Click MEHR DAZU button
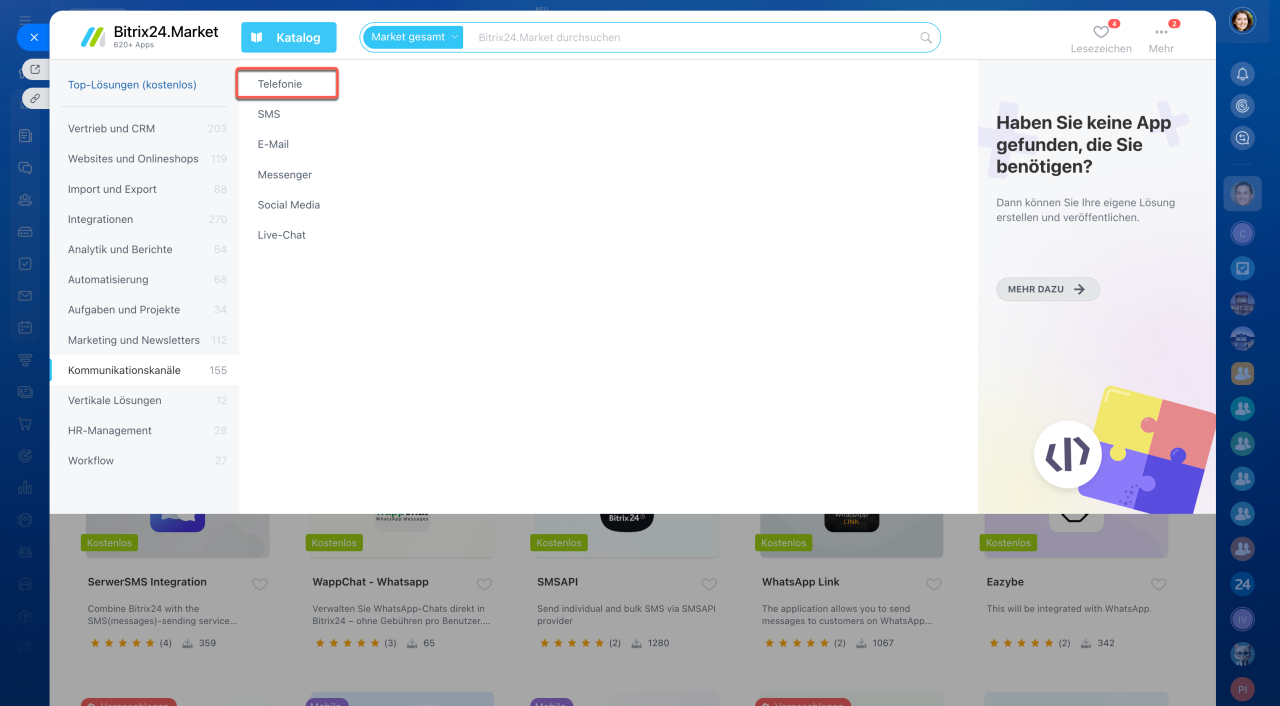The width and height of the screenshot is (1280, 706). [1047, 289]
